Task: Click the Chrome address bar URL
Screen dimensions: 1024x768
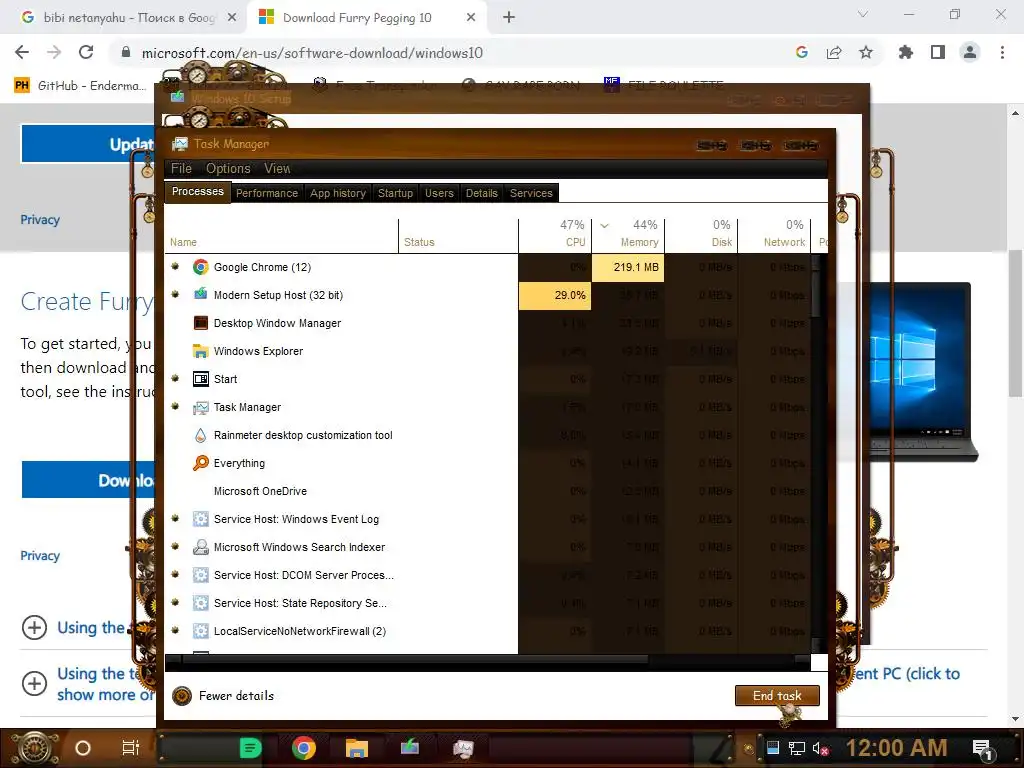Action: pos(312,53)
